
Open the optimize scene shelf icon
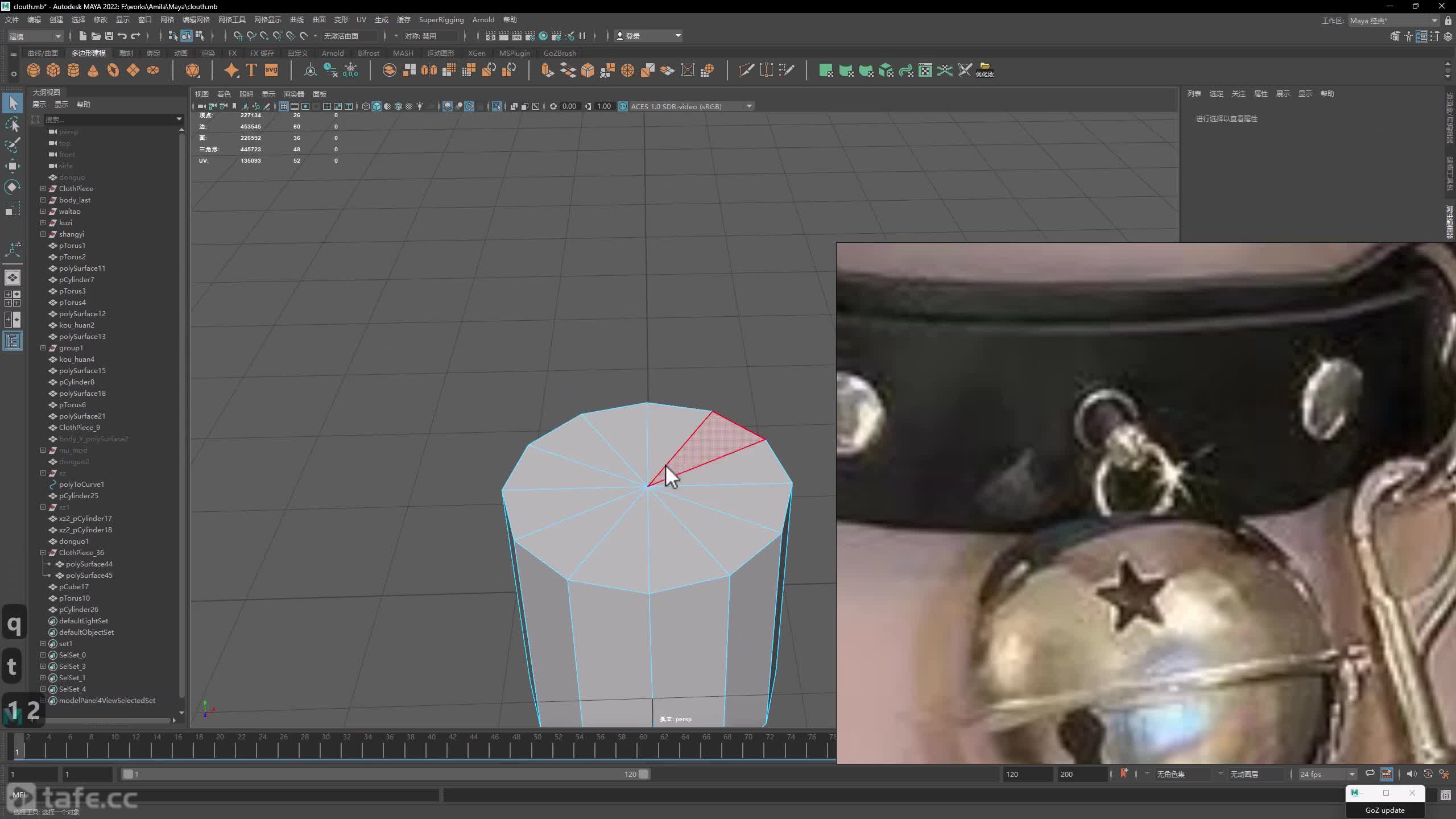click(985, 70)
